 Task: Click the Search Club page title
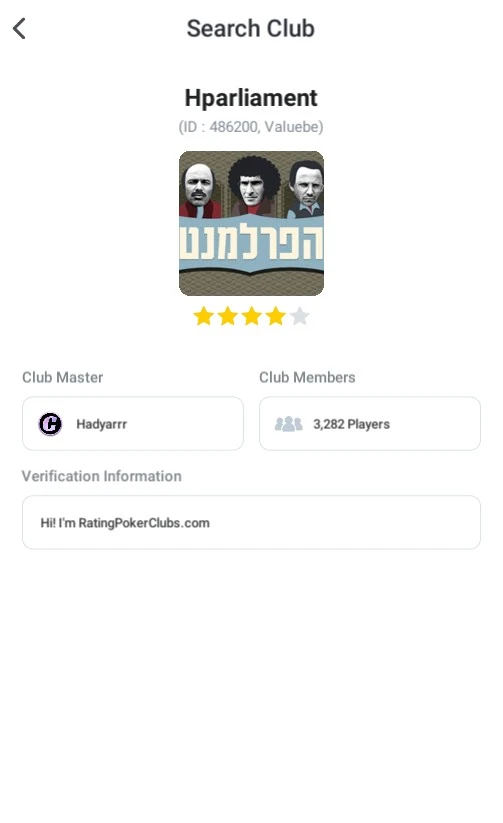click(x=251, y=28)
